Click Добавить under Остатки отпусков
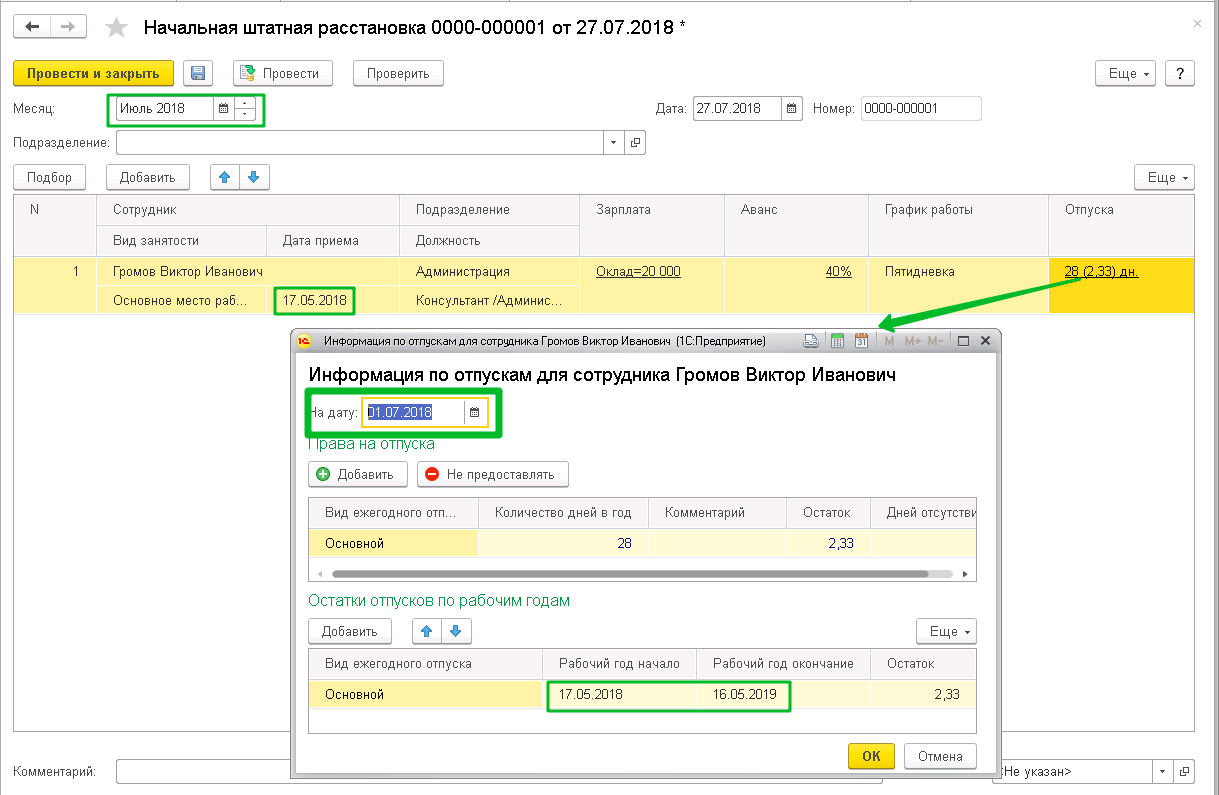Viewport: 1219px width, 795px height. [349, 631]
